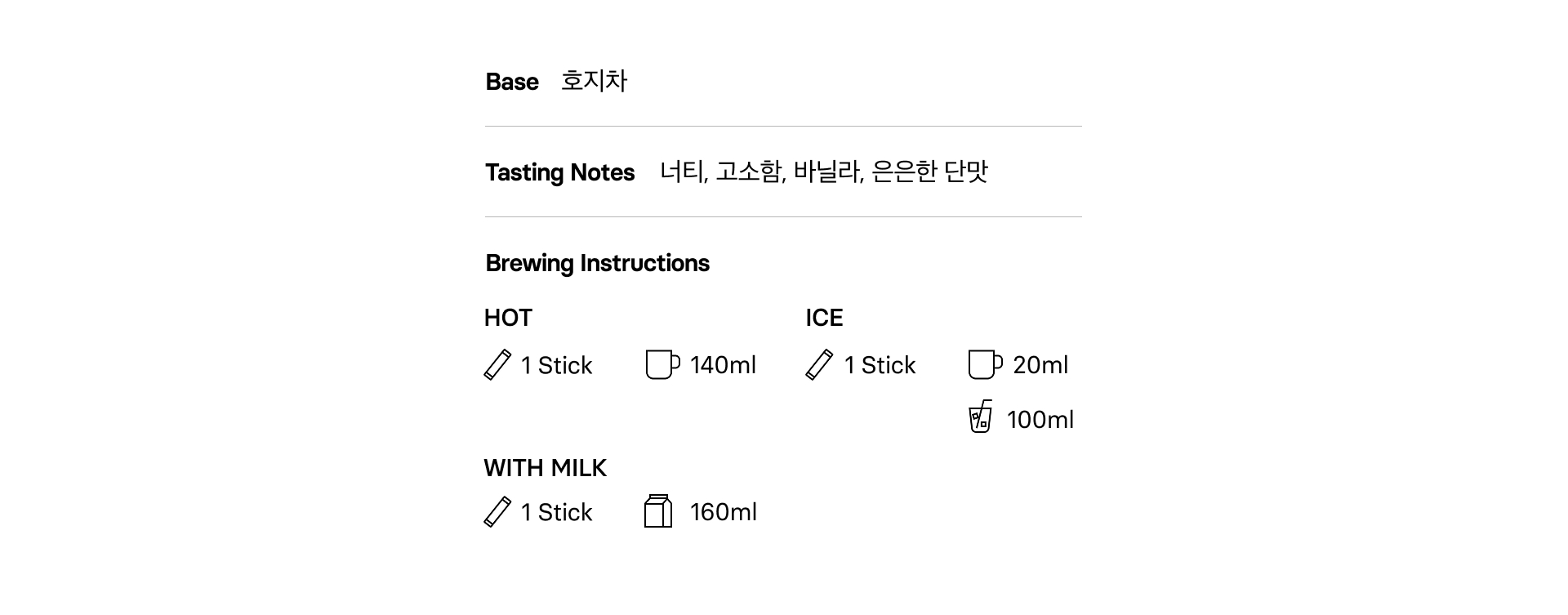Image resolution: width=1568 pixels, height=615 pixels.
Task: Click the mug icon beside 20ml
Action: pyautogui.click(x=984, y=364)
